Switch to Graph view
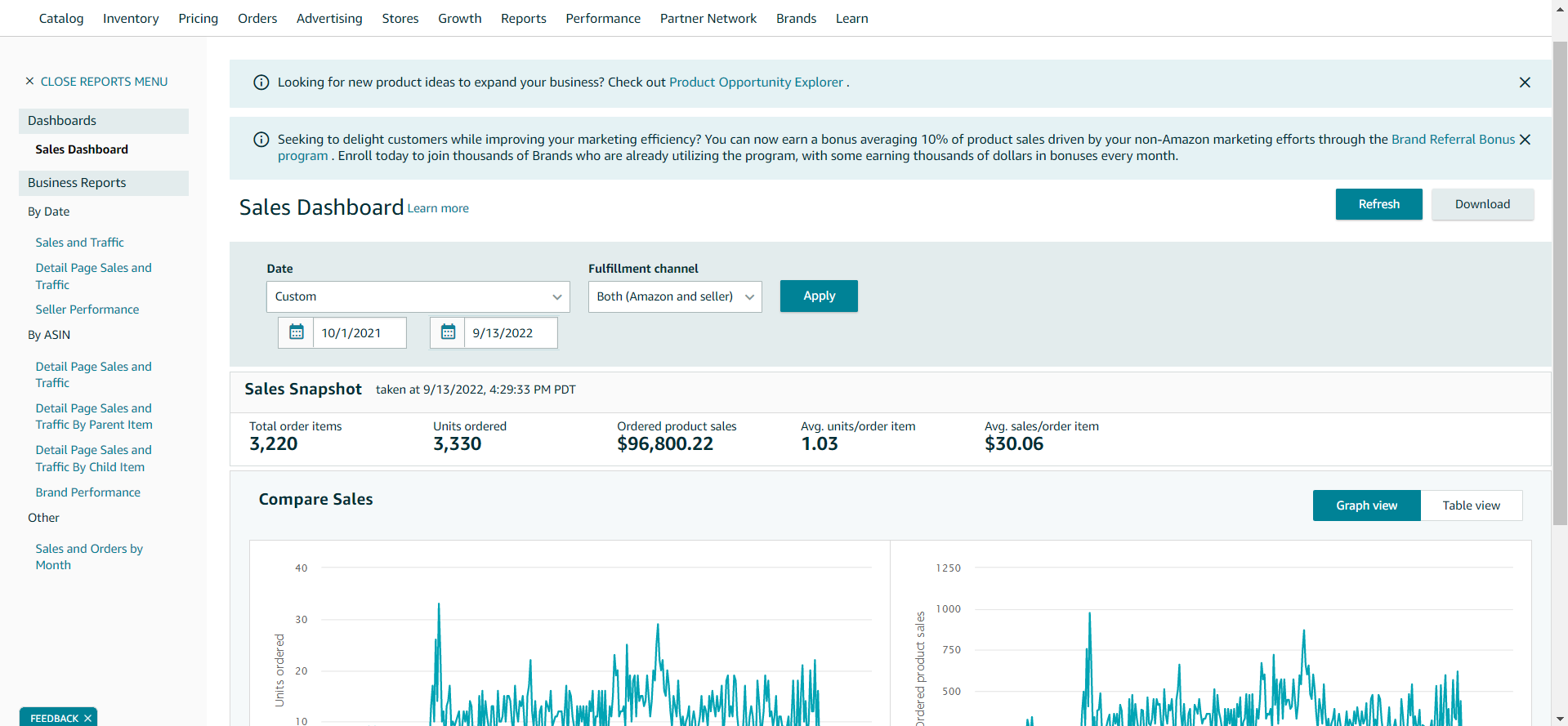The width and height of the screenshot is (1568, 726). coord(1367,506)
